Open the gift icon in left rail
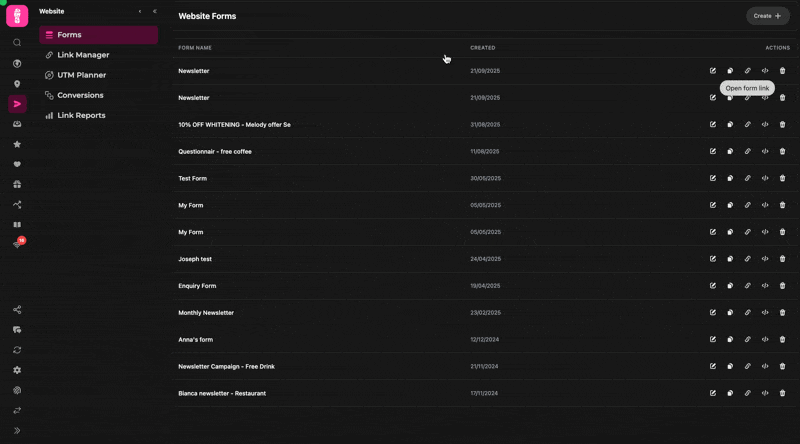The image size is (800, 444). pos(17,184)
